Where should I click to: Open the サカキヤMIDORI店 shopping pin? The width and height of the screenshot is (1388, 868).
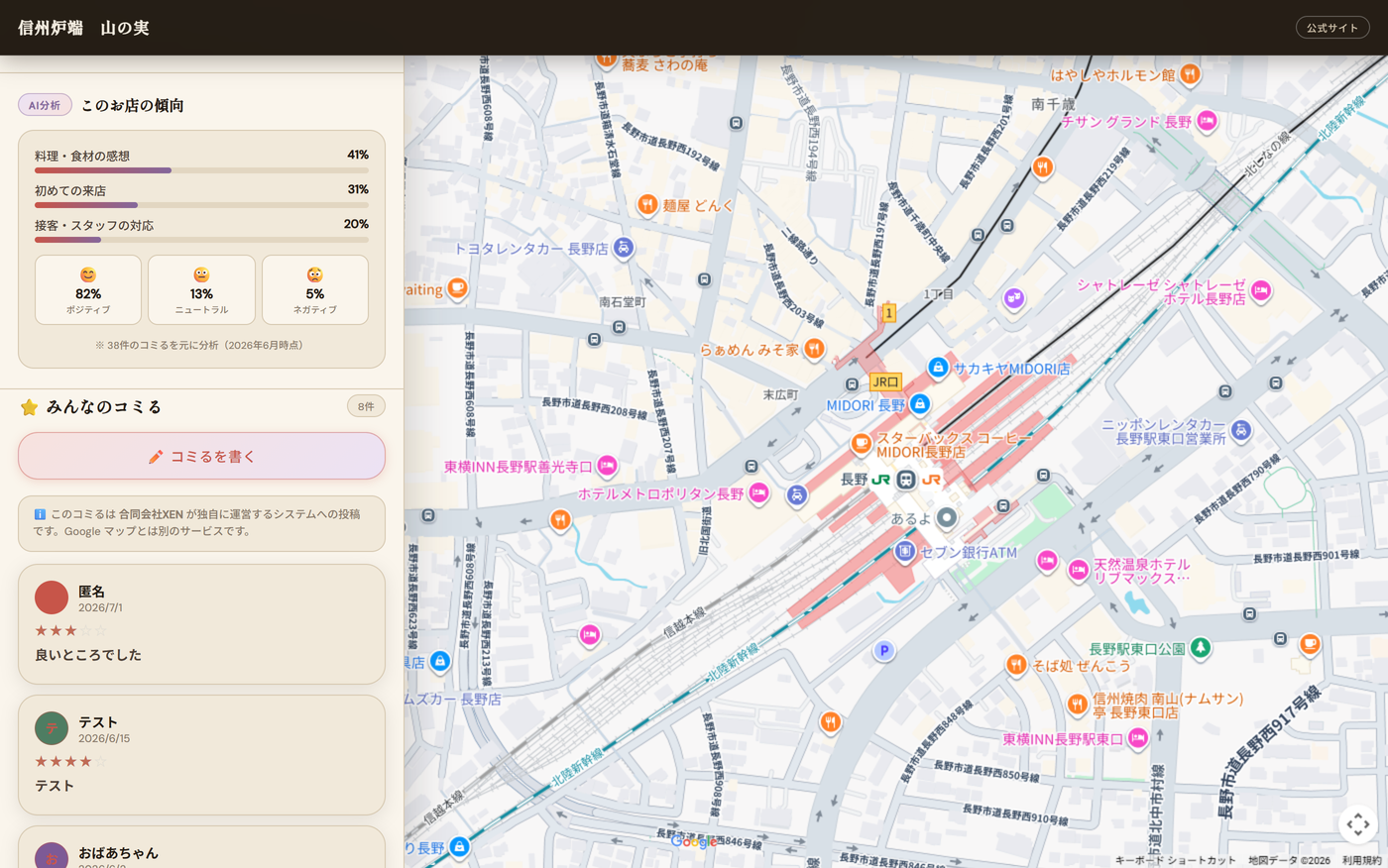938,368
